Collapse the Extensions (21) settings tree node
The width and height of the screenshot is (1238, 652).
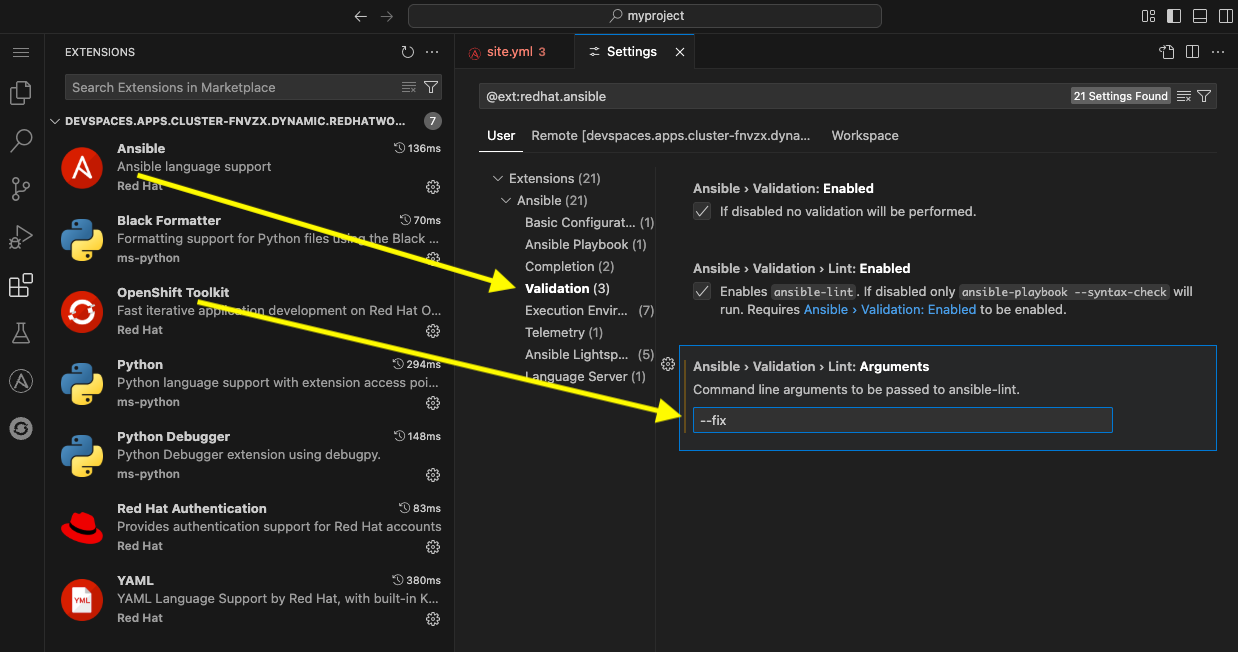click(497, 178)
